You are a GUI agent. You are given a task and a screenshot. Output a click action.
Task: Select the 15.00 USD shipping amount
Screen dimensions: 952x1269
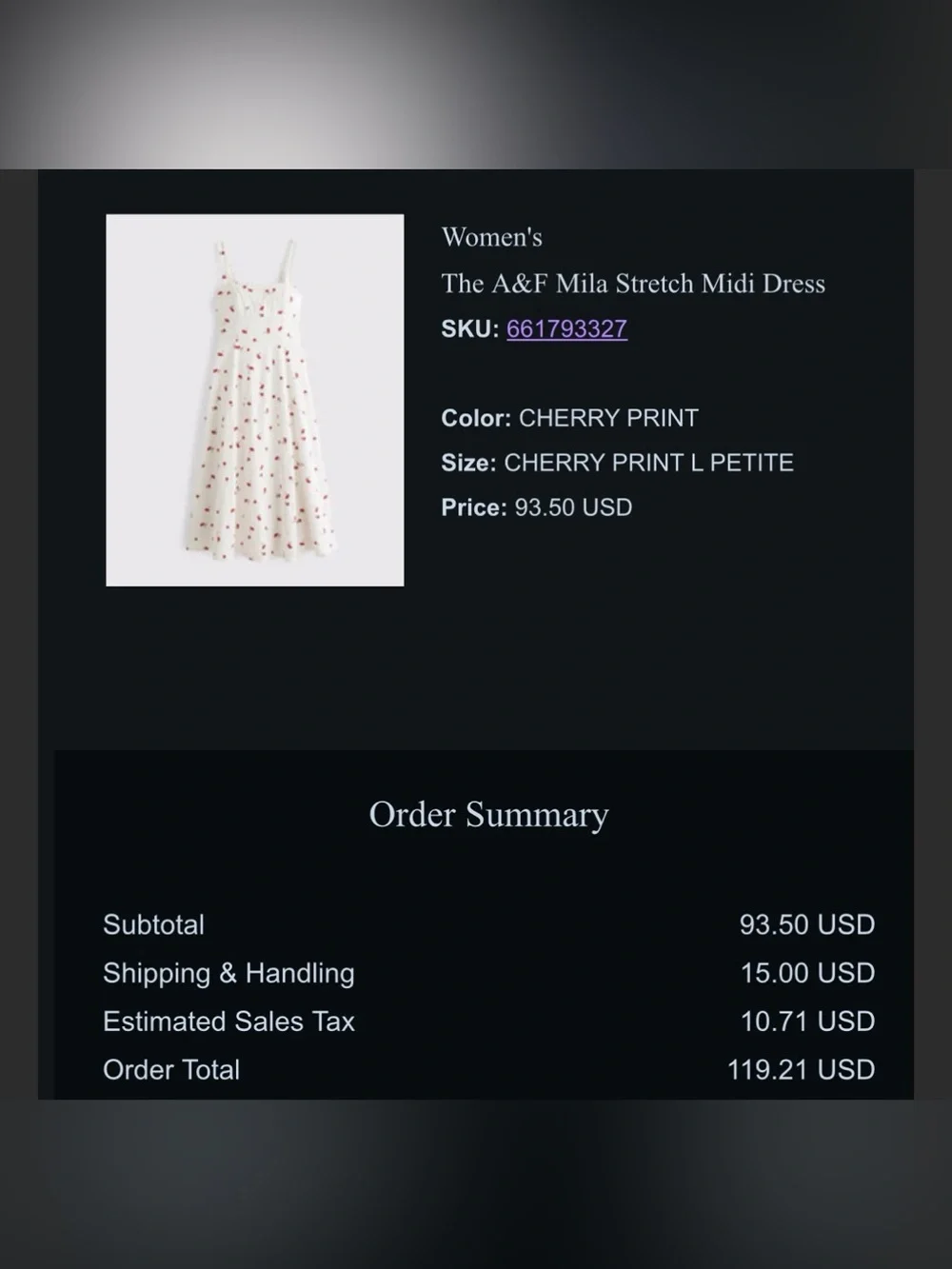point(808,973)
